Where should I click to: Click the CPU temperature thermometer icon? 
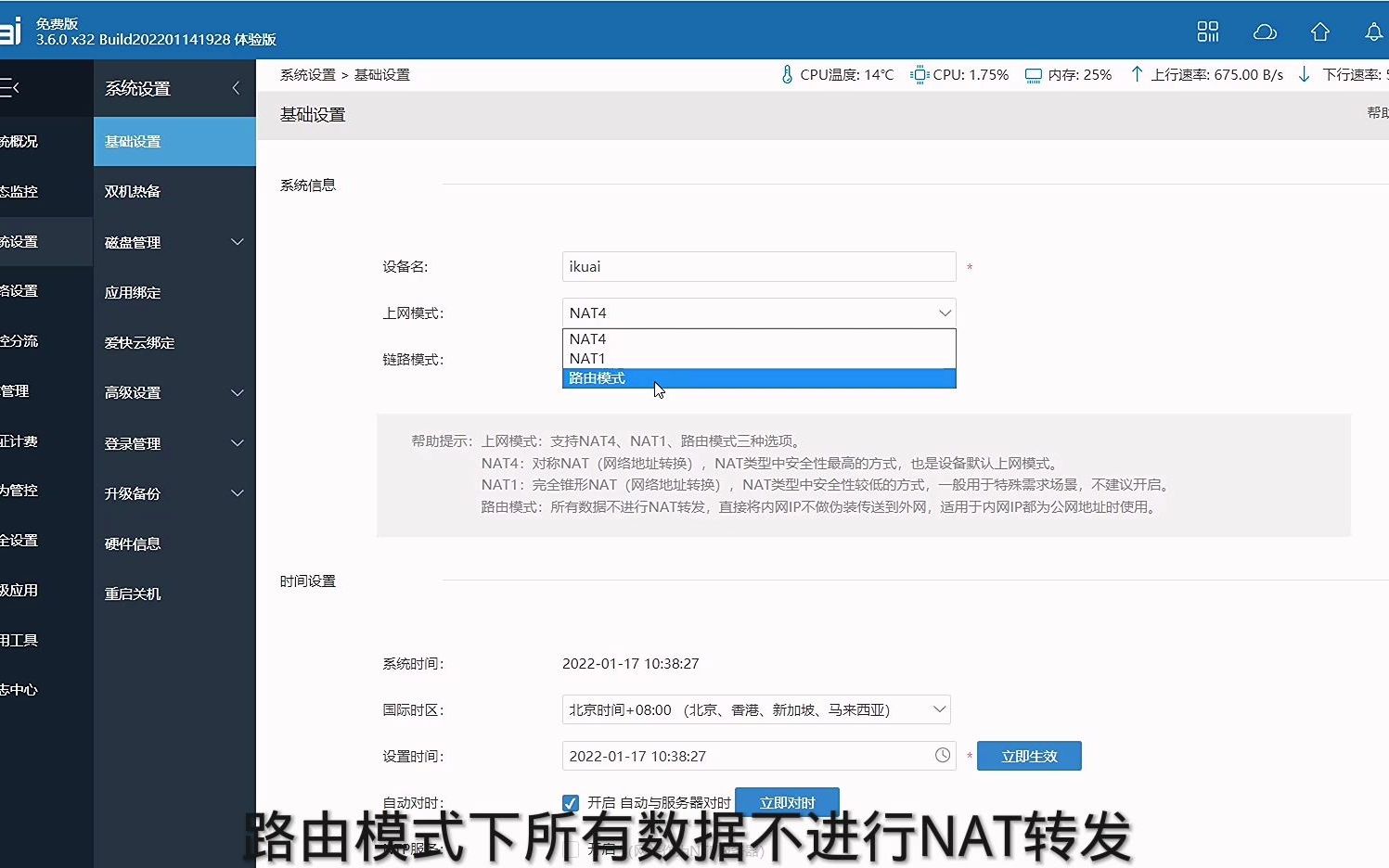[787, 75]
